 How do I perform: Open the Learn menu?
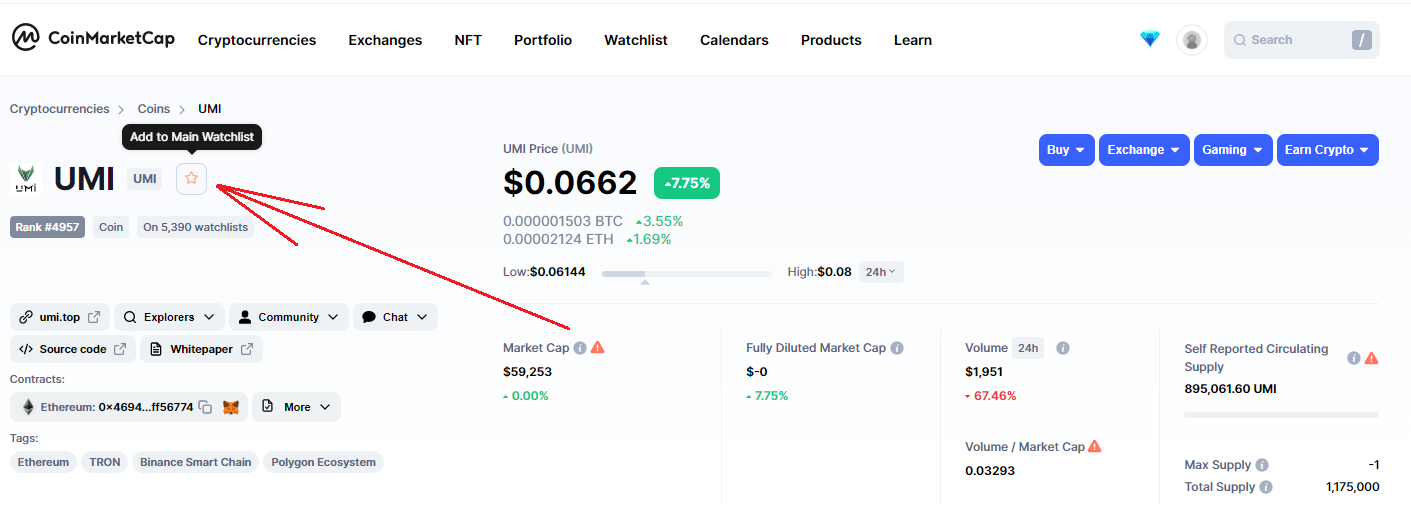click(x=913, y=40)
